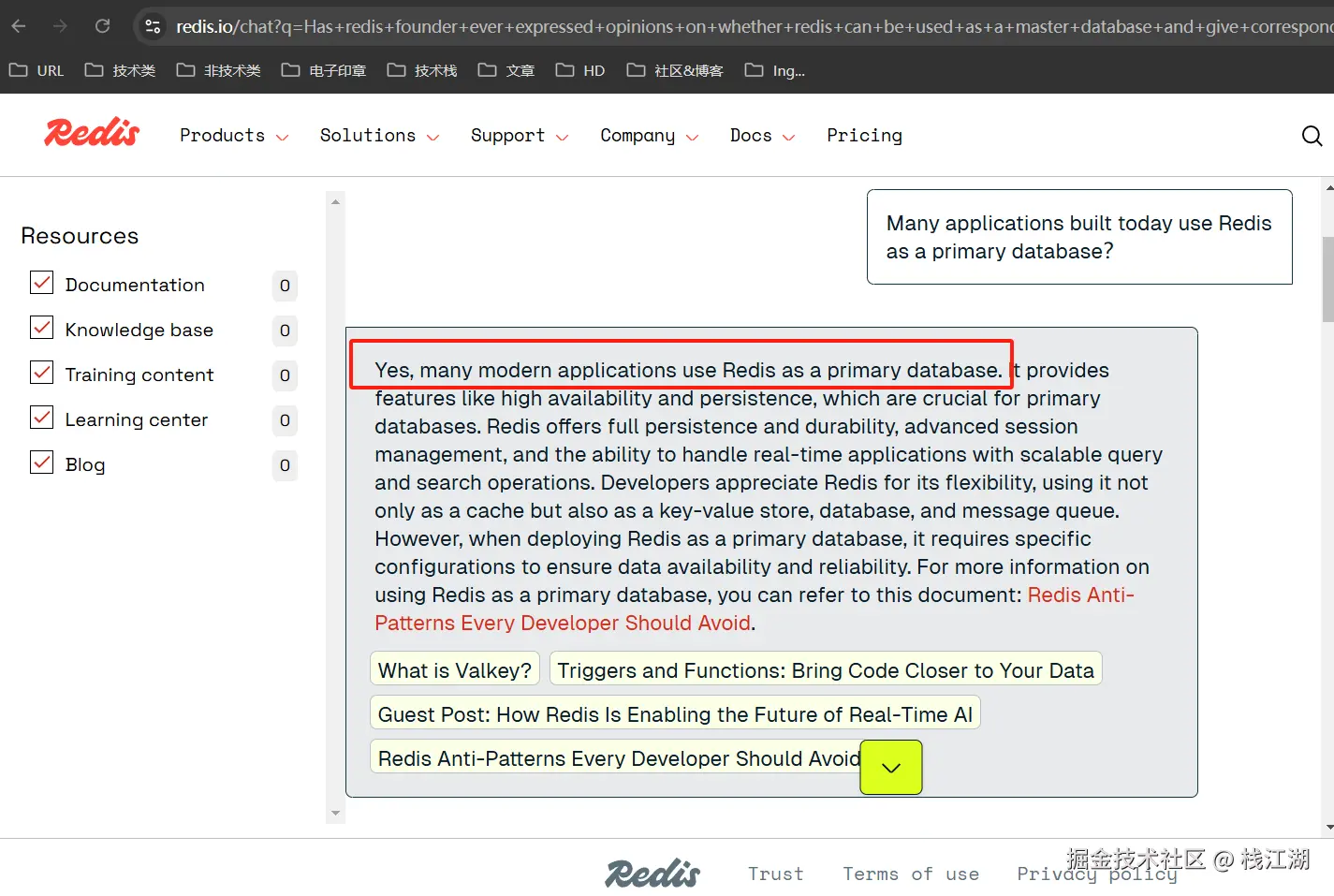The width and height of the screenshot is (1334, 896).
Task: Expand the Products menu
Action: (x=234, y=136)
